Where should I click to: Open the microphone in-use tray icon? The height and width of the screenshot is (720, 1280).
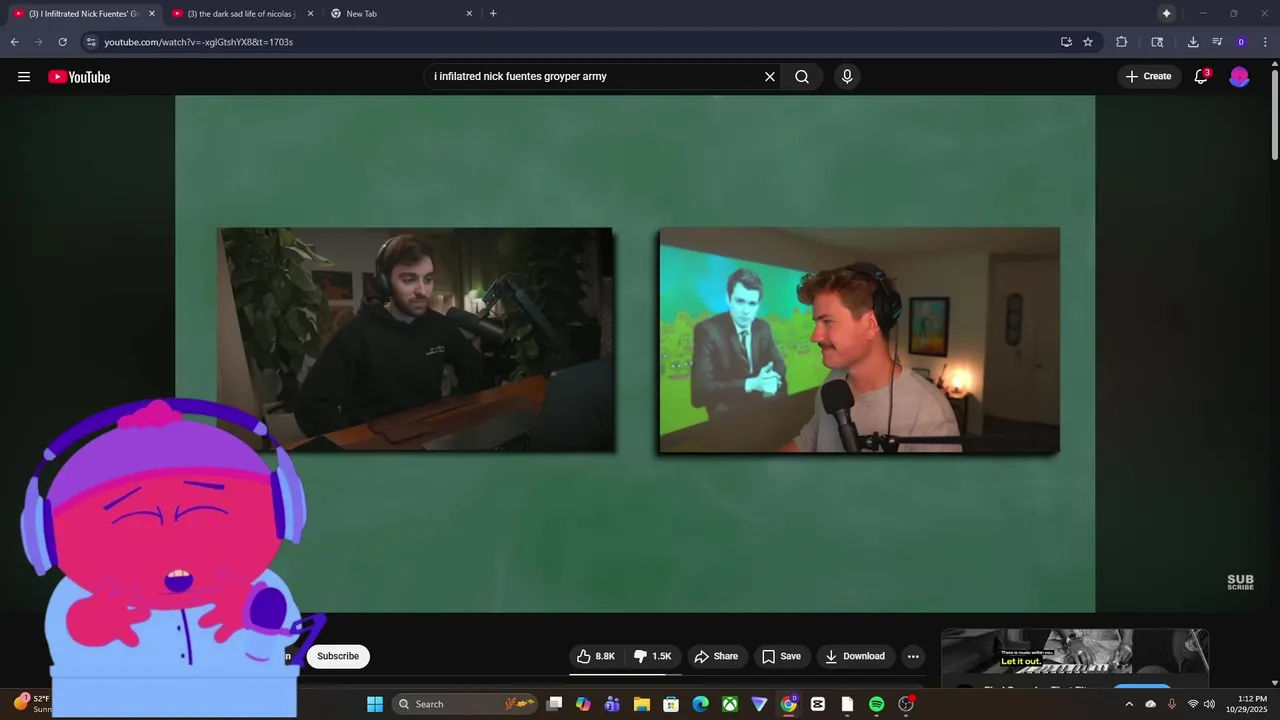[1172, 704]
